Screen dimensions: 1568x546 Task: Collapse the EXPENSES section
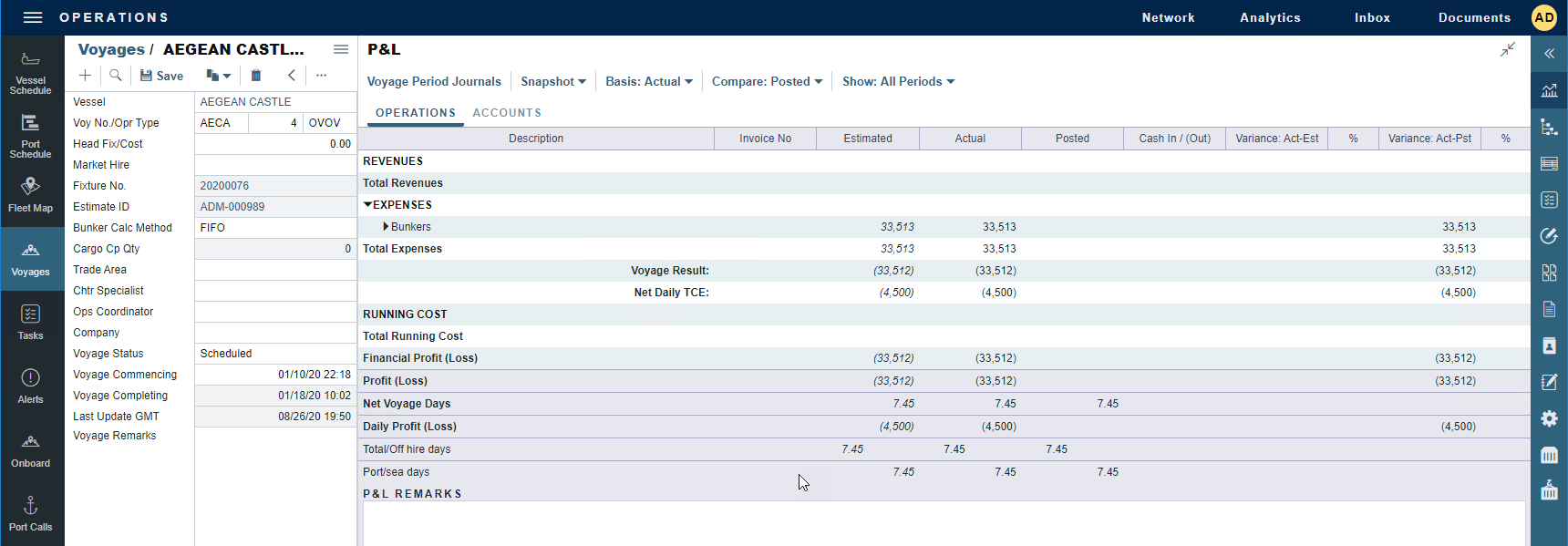[x=368, y=205]
